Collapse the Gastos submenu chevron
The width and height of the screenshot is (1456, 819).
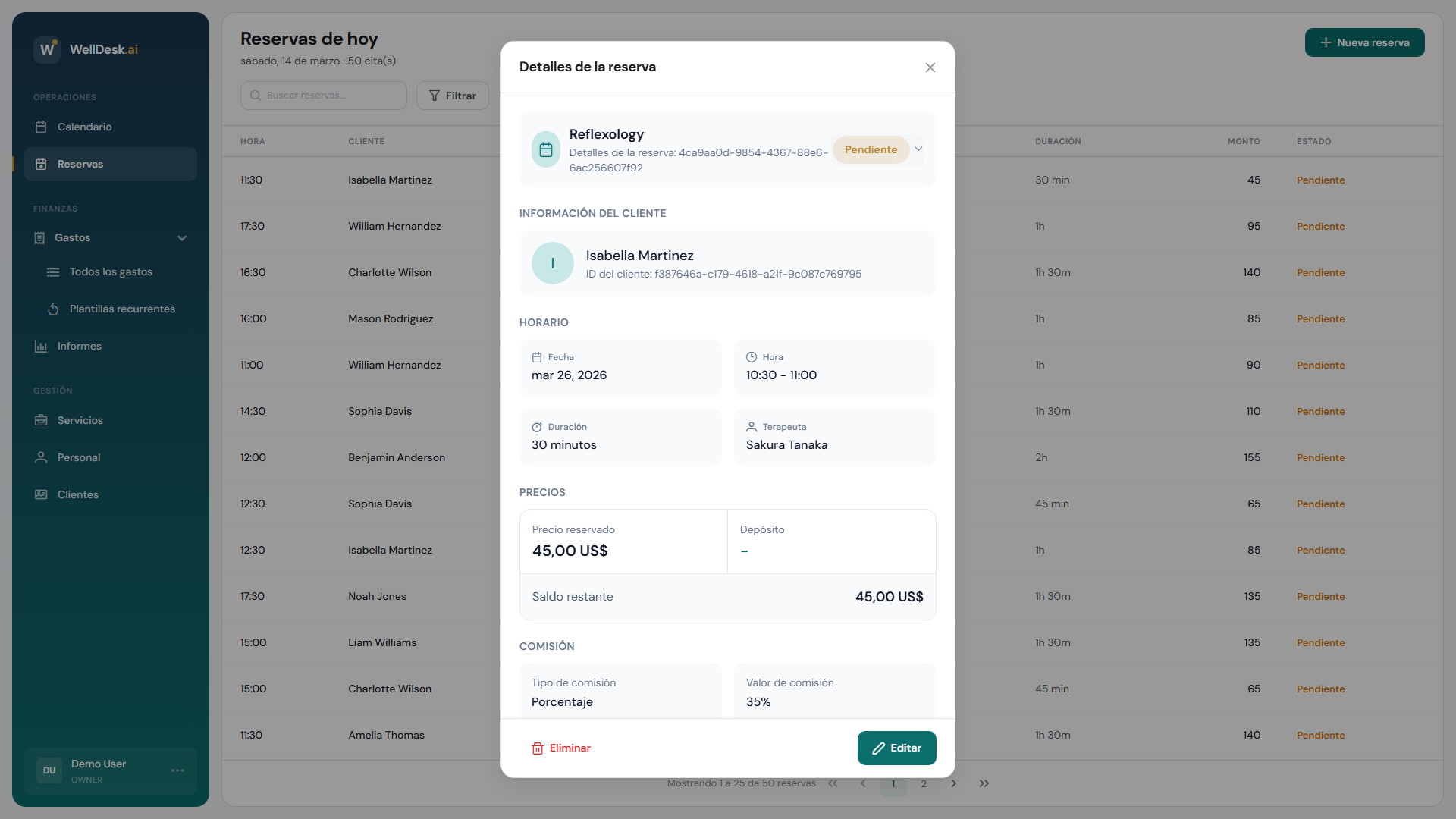click(x=182, y=238)
